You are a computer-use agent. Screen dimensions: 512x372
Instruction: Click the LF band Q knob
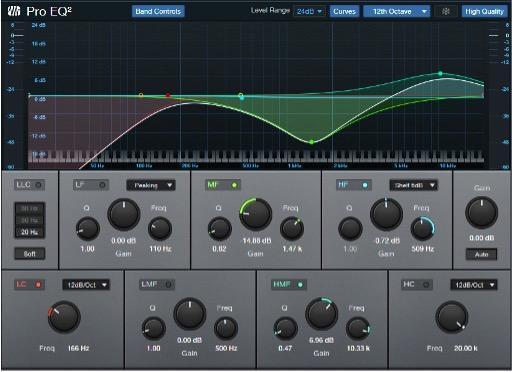[x=88, y=229]
